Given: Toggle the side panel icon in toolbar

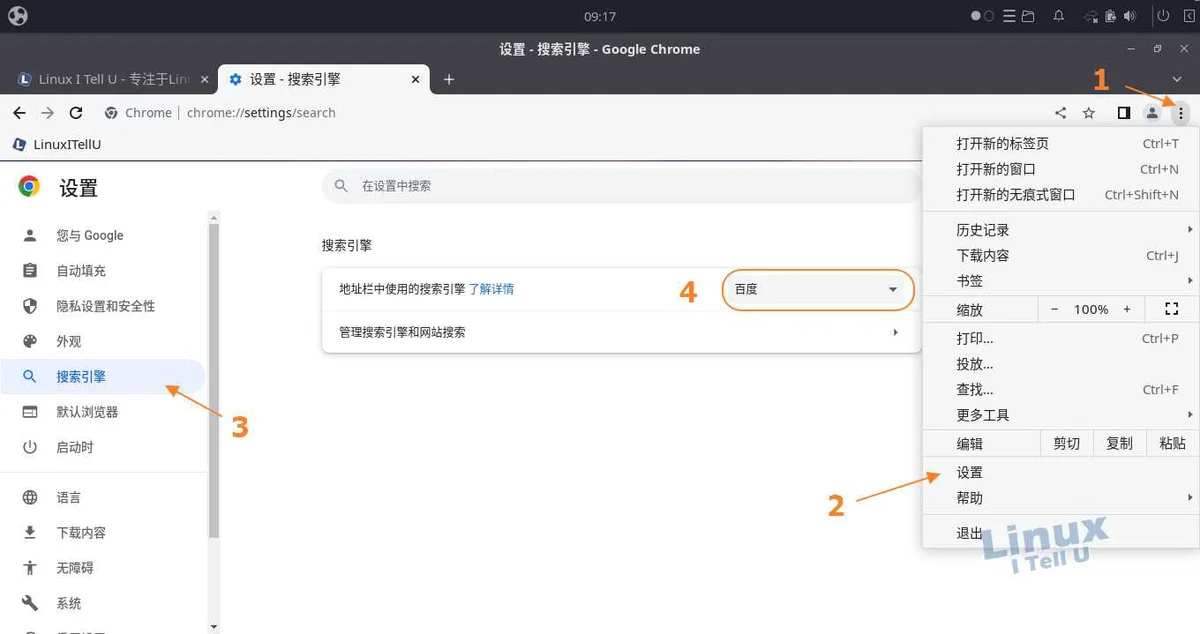Looking at the screenshot, I should (1124, 113).
